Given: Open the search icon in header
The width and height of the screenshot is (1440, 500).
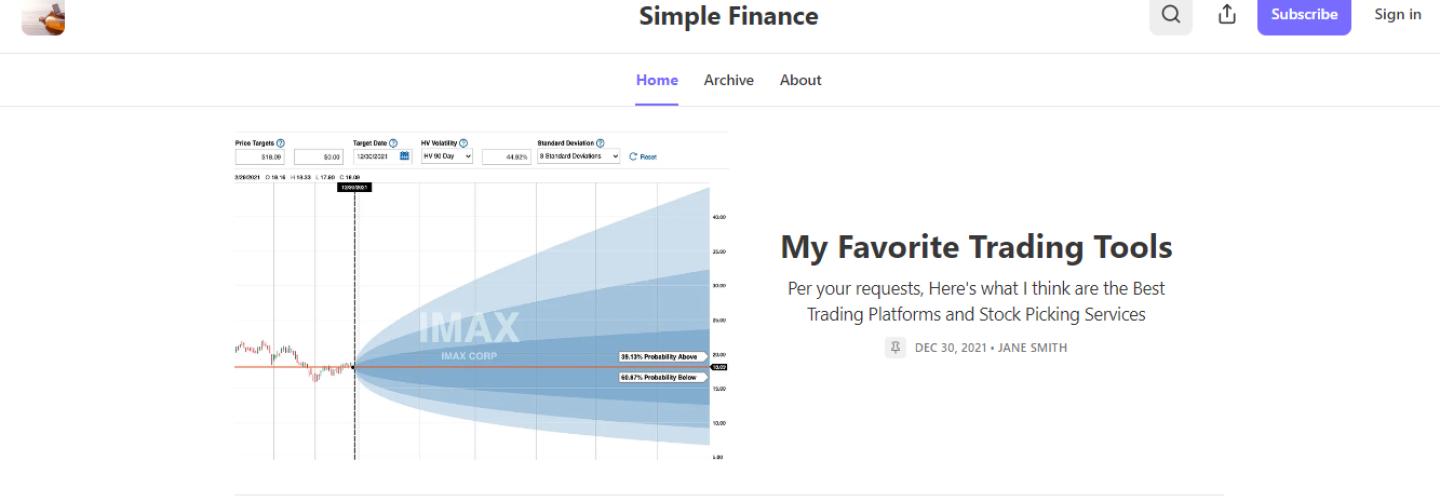Looking at the screenshot, I should click(x=1171, y=15).
